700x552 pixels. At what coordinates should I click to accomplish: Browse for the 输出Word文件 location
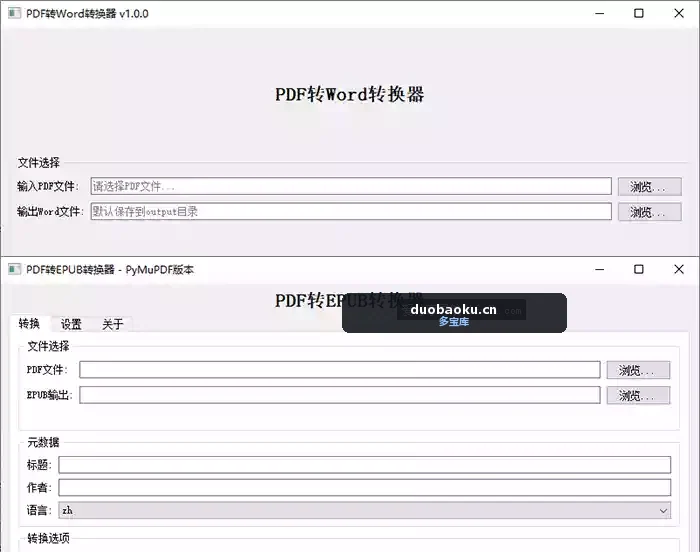[x=650, y=212]
